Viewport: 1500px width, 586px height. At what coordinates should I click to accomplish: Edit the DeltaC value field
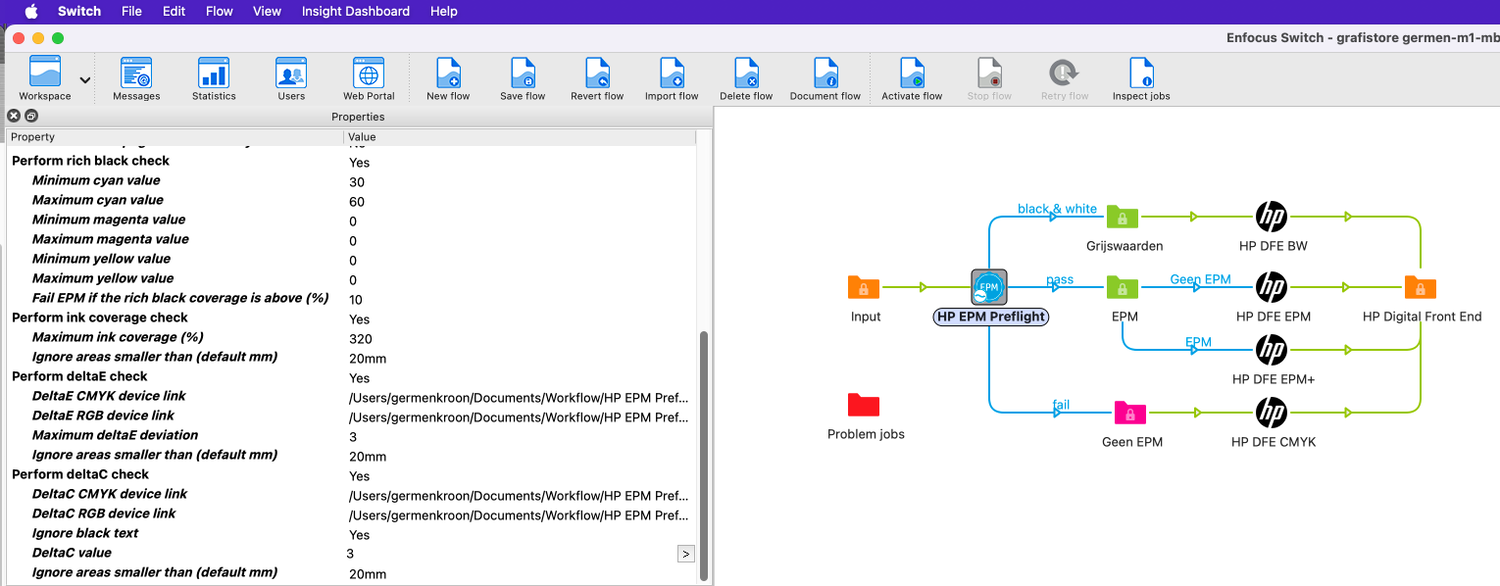tap(511, 553)
